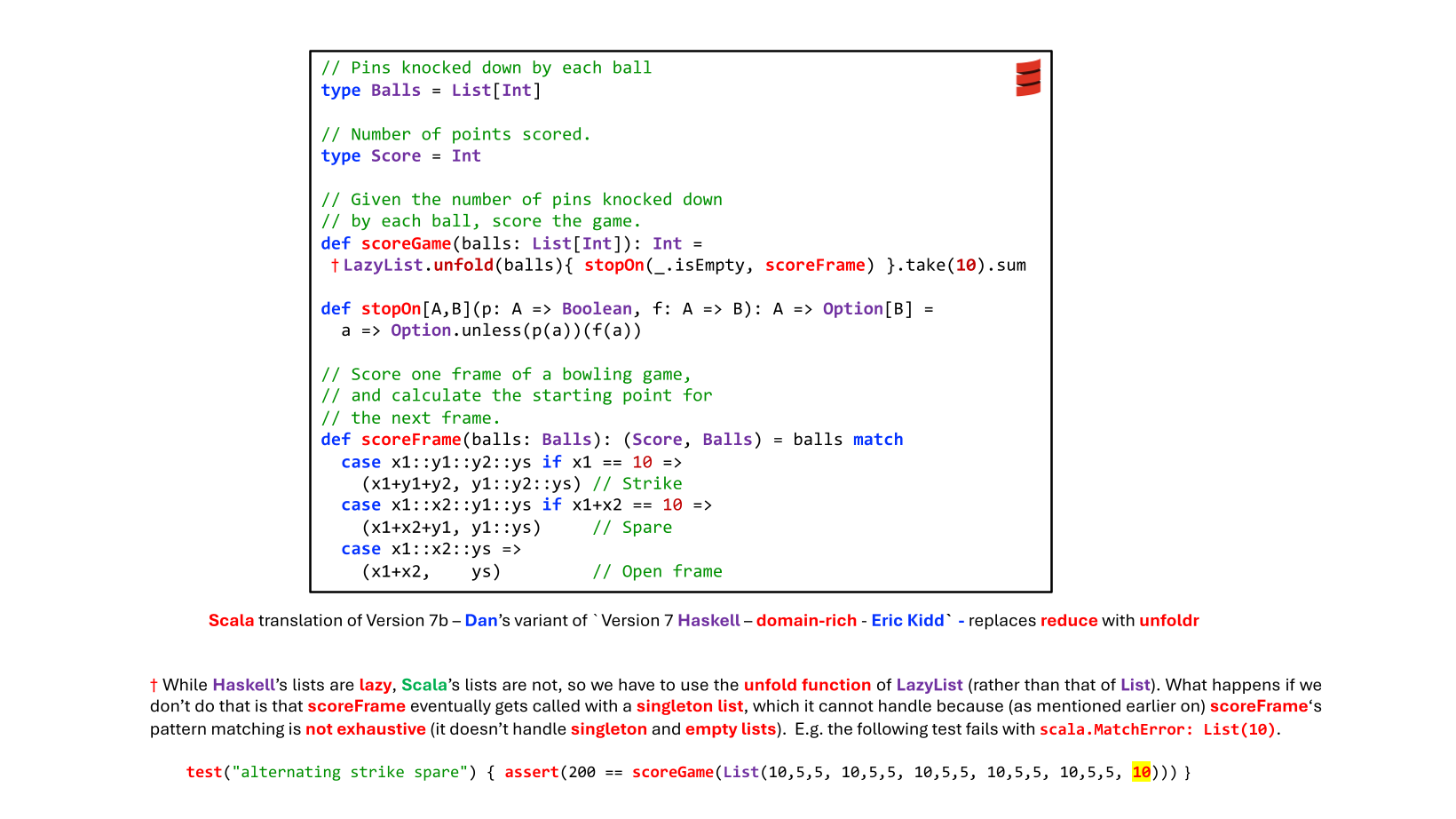Click the red word "unfoldr" in caption
Viewport: 1456px width, 819px height.
click(x=1169, y=620)
